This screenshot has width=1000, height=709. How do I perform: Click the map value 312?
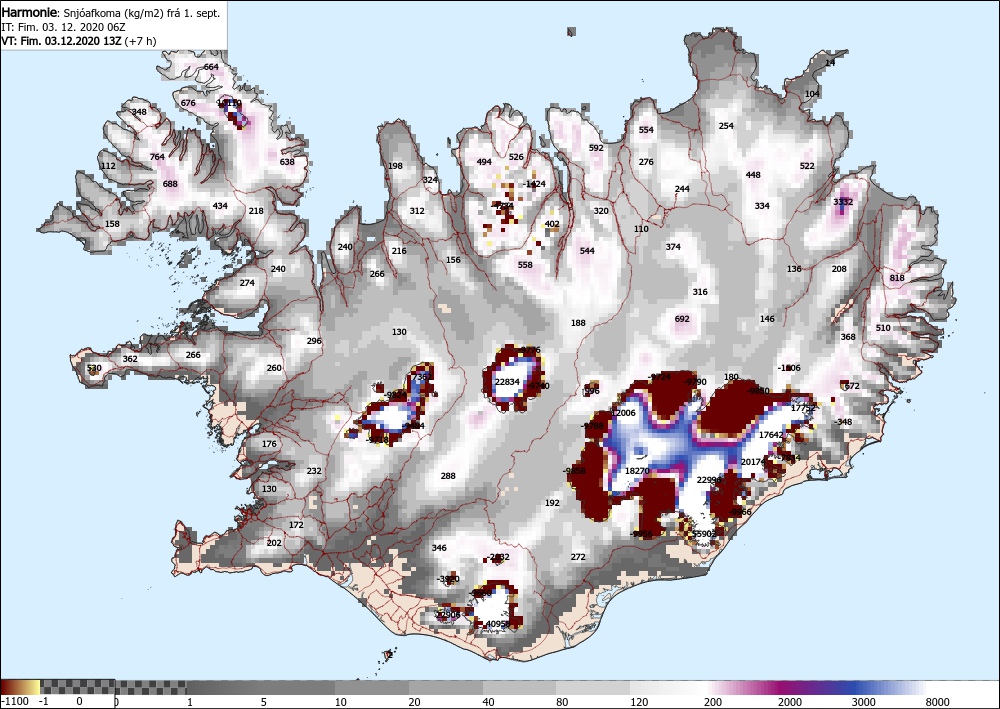(417, 211)
